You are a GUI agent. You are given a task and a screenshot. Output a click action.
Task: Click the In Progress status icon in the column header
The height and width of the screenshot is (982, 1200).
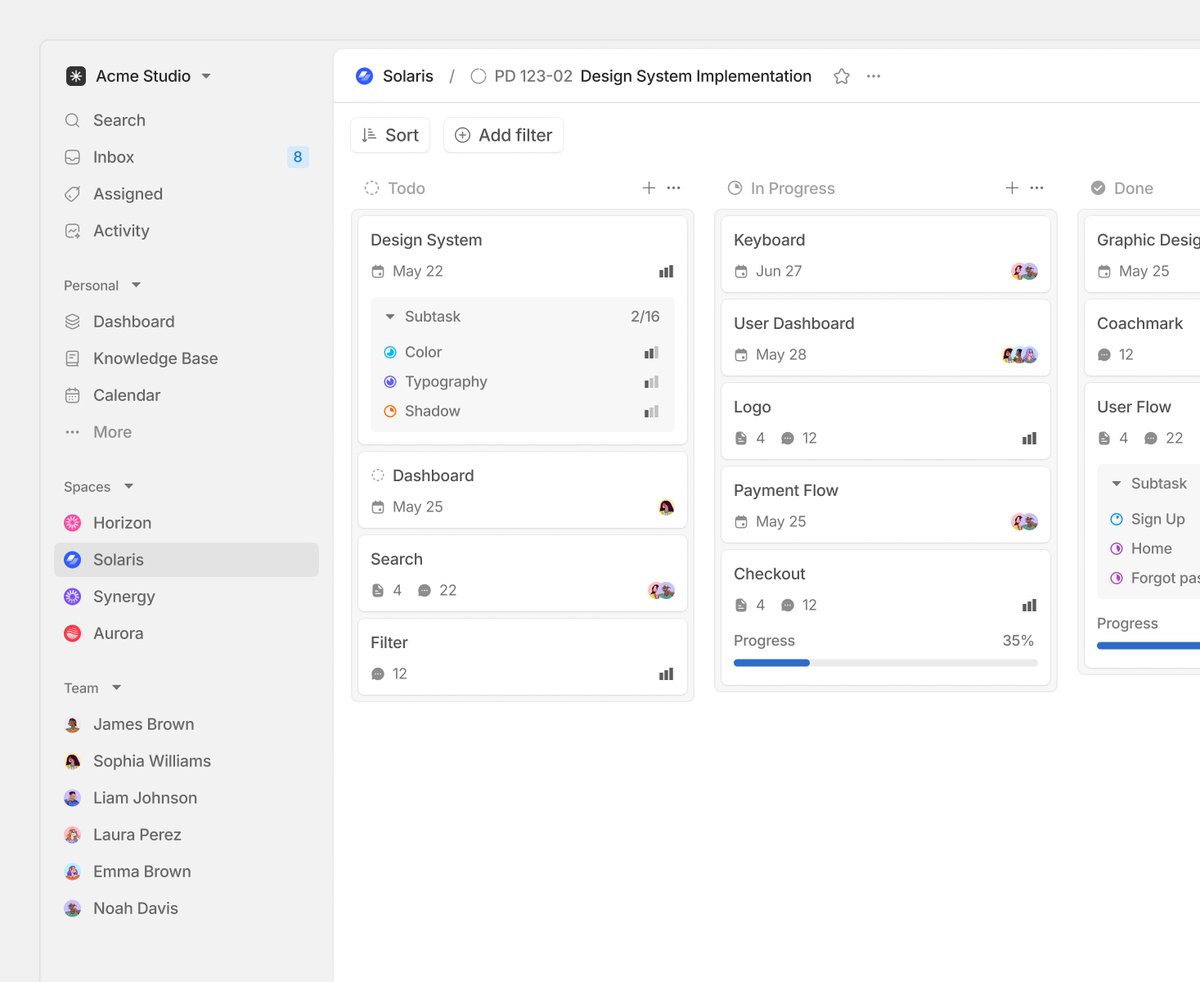click(x=735, y=188)
